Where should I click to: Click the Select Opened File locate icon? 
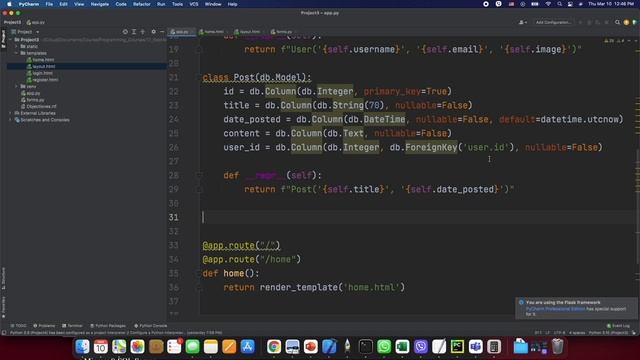125,31
